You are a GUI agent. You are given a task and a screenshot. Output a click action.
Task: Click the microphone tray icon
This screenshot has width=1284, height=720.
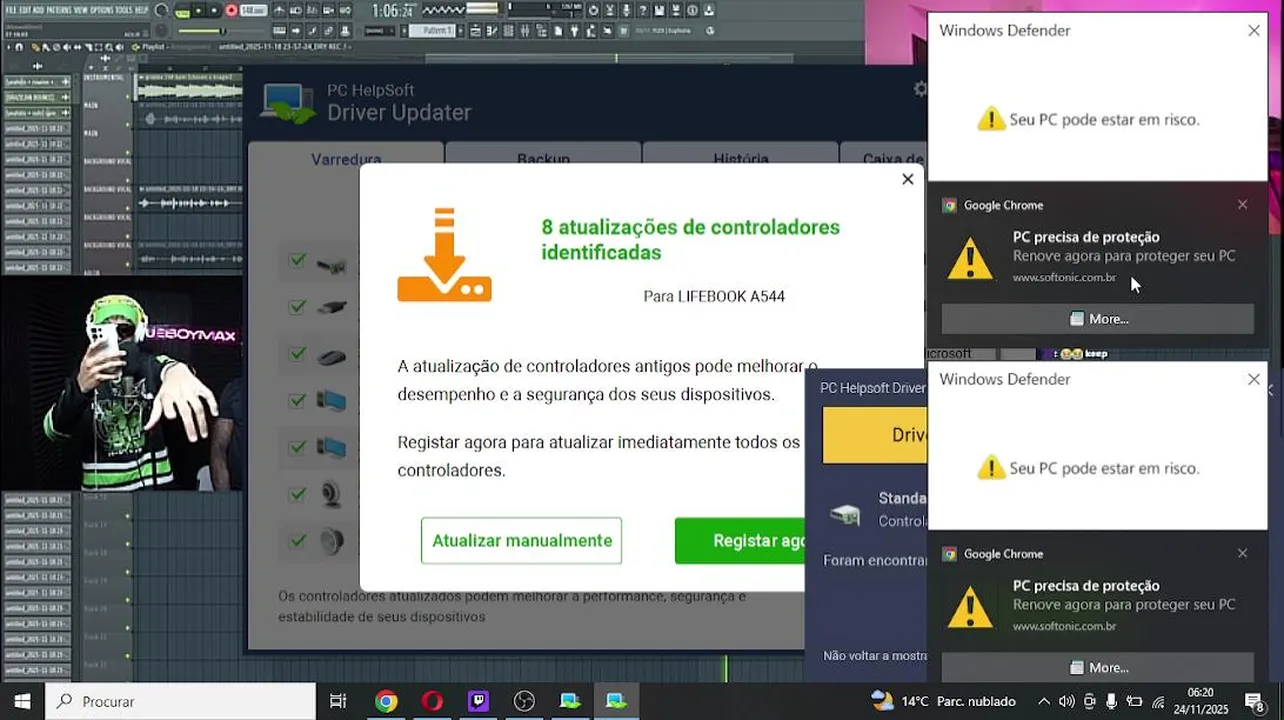1111,701
